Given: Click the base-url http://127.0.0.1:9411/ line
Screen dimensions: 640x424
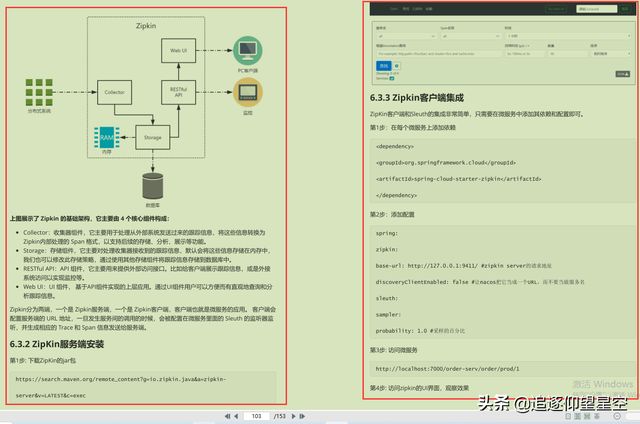Looking at the screenshot, I should (463, 266).
